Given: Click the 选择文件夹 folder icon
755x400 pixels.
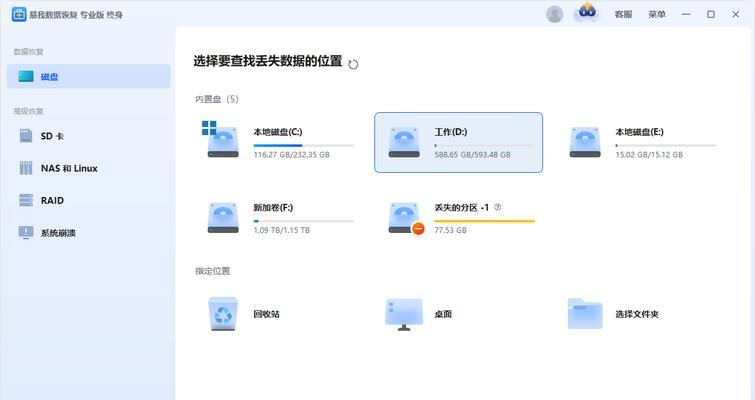Looking at the screenshot, I should pos(585,313).
